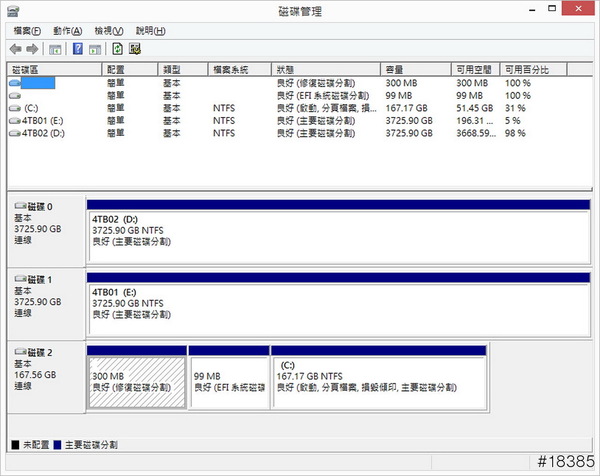
Task: Toggle the show/hide console tree icon
Action: click(x=55, y=48)
